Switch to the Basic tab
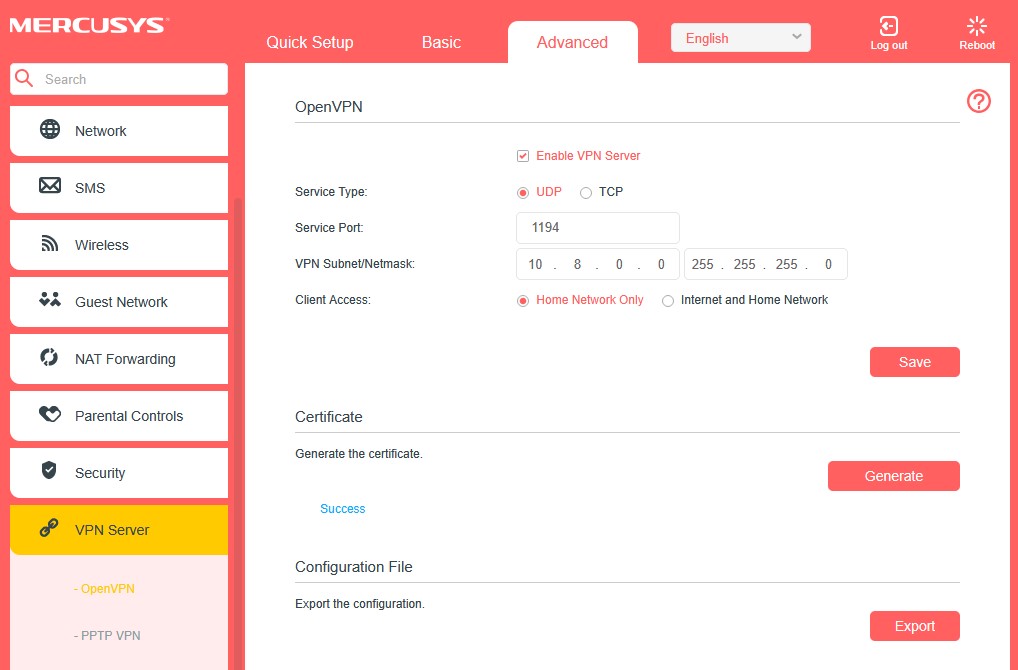The height and width of the screenshot is (670, 1018). pyautogui.click(x=441, y=42)
